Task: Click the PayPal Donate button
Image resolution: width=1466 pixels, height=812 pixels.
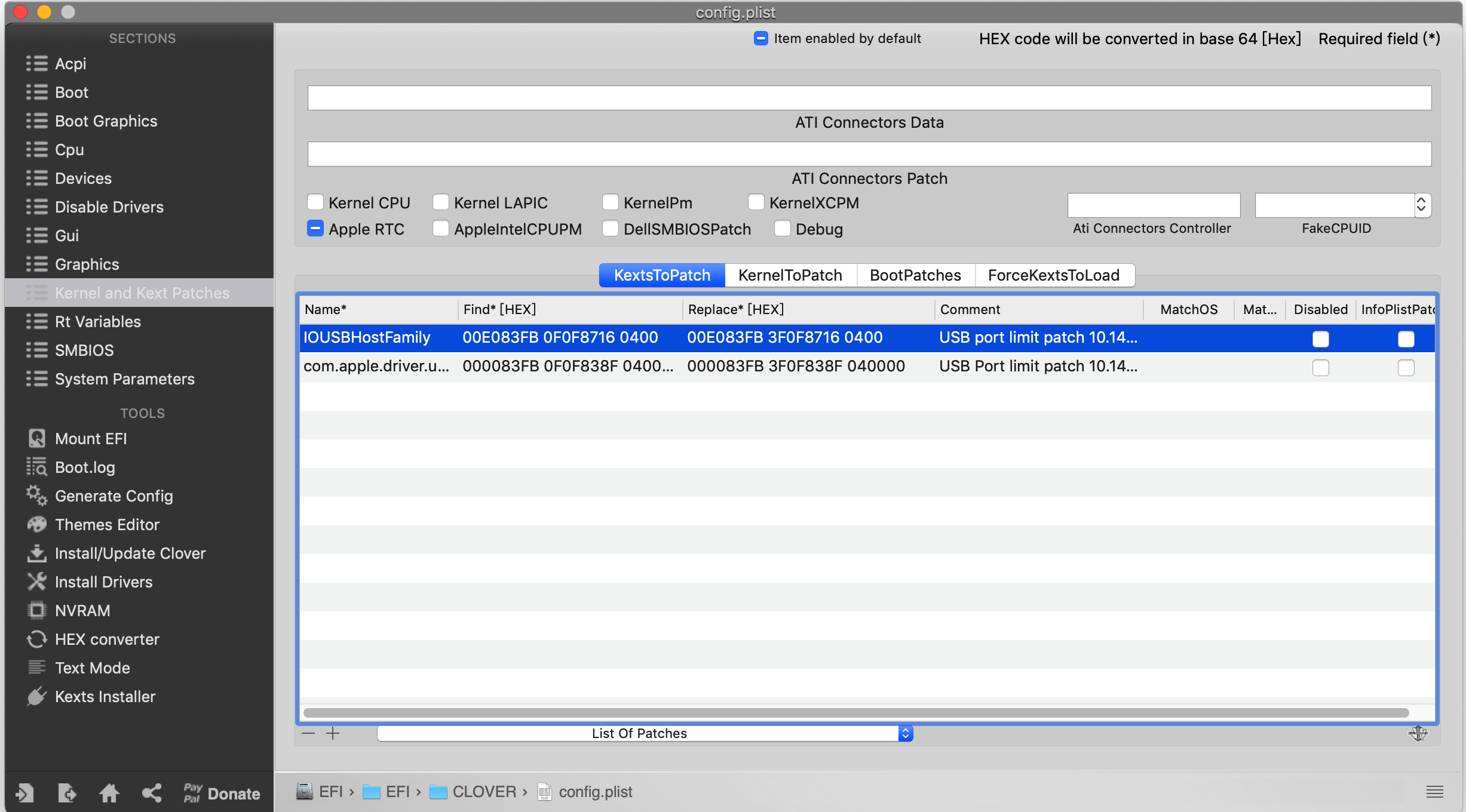Action: [222, 793]
